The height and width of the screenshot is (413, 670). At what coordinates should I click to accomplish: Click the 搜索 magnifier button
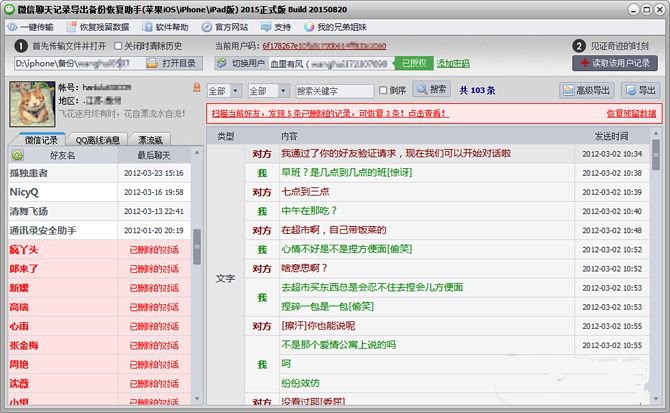[431, 89]
